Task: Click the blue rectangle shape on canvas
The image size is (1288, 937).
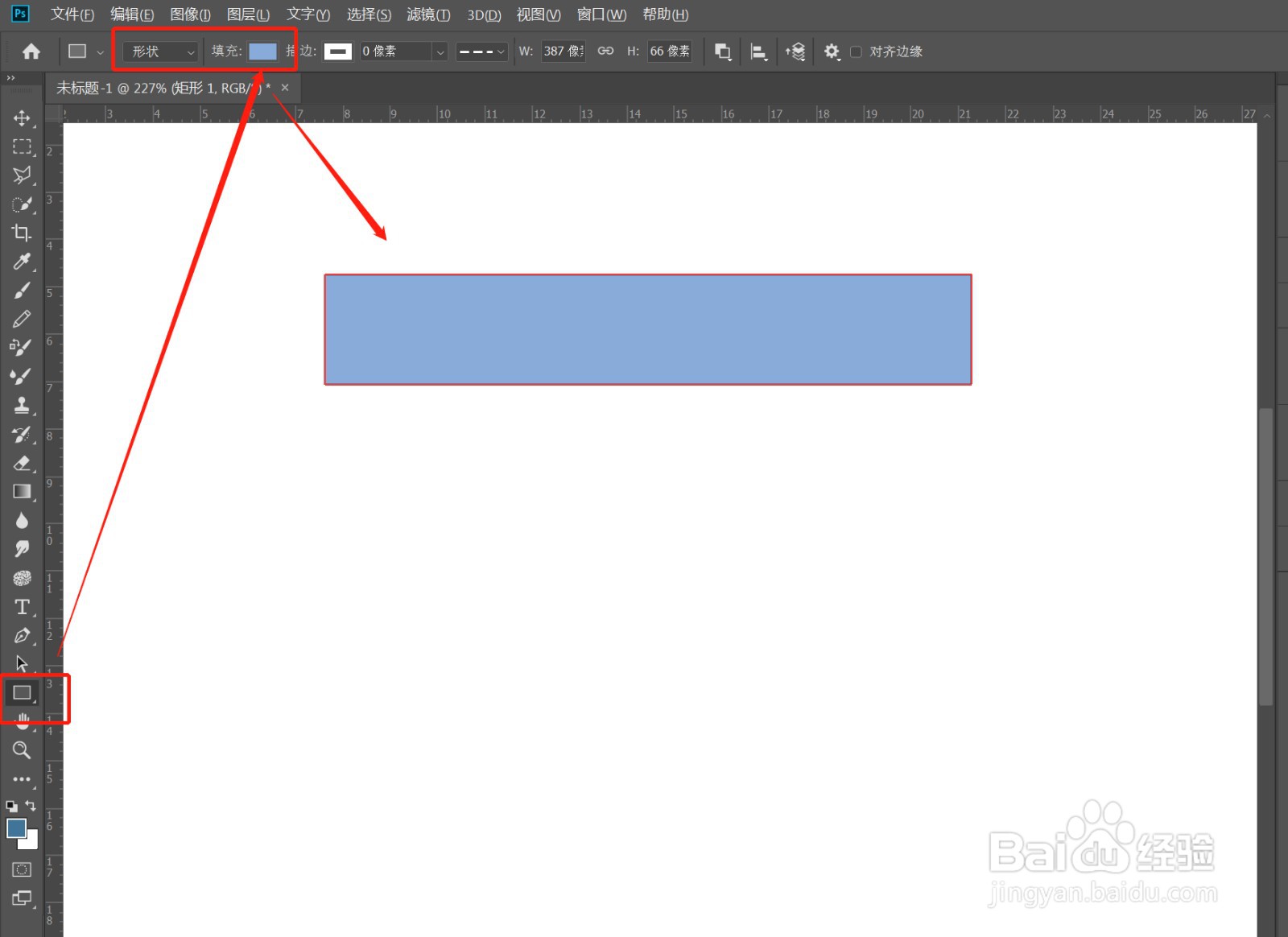Action: (x=648, y=329)
